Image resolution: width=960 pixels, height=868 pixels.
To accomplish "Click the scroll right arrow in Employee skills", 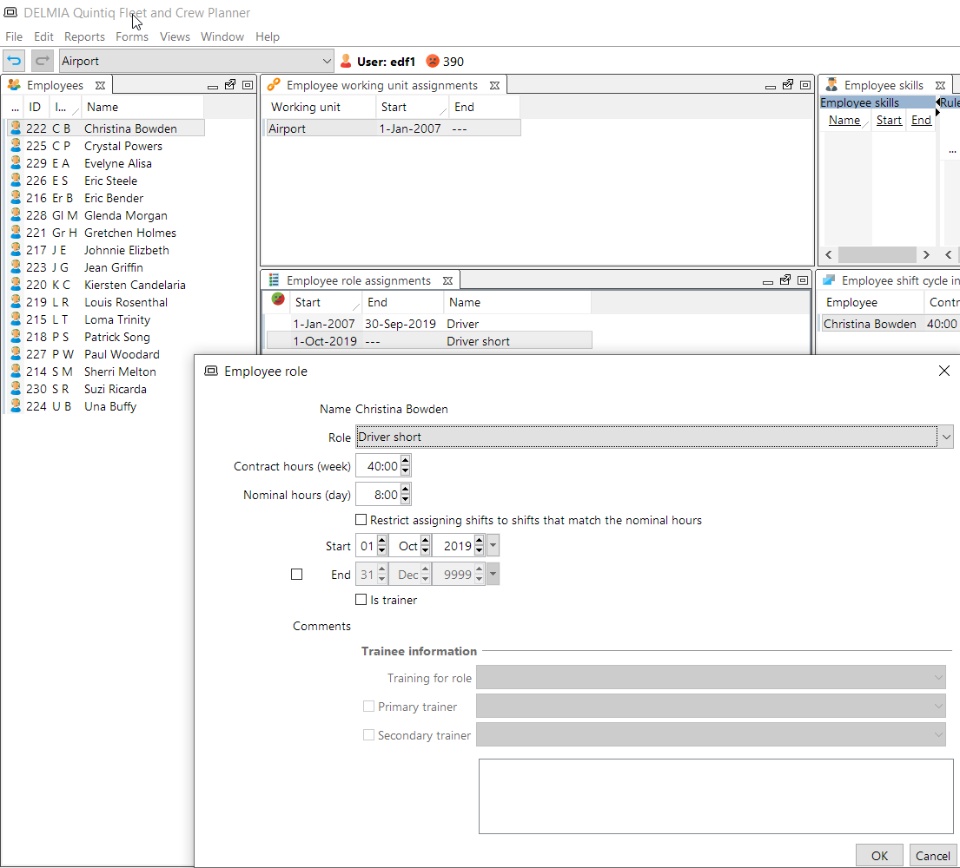I will click(926, 255).
